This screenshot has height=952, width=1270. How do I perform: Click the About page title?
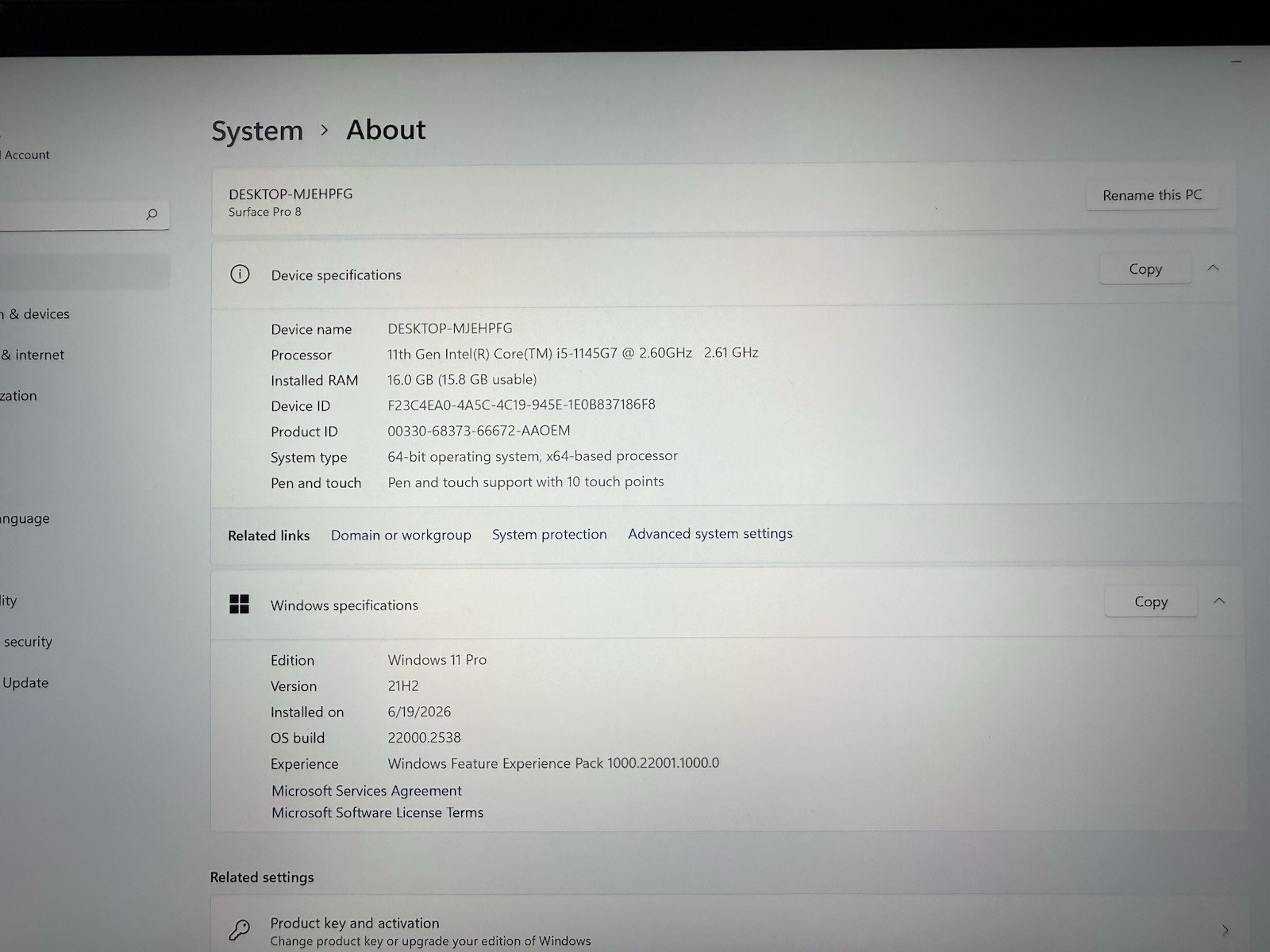coord(386,130)
